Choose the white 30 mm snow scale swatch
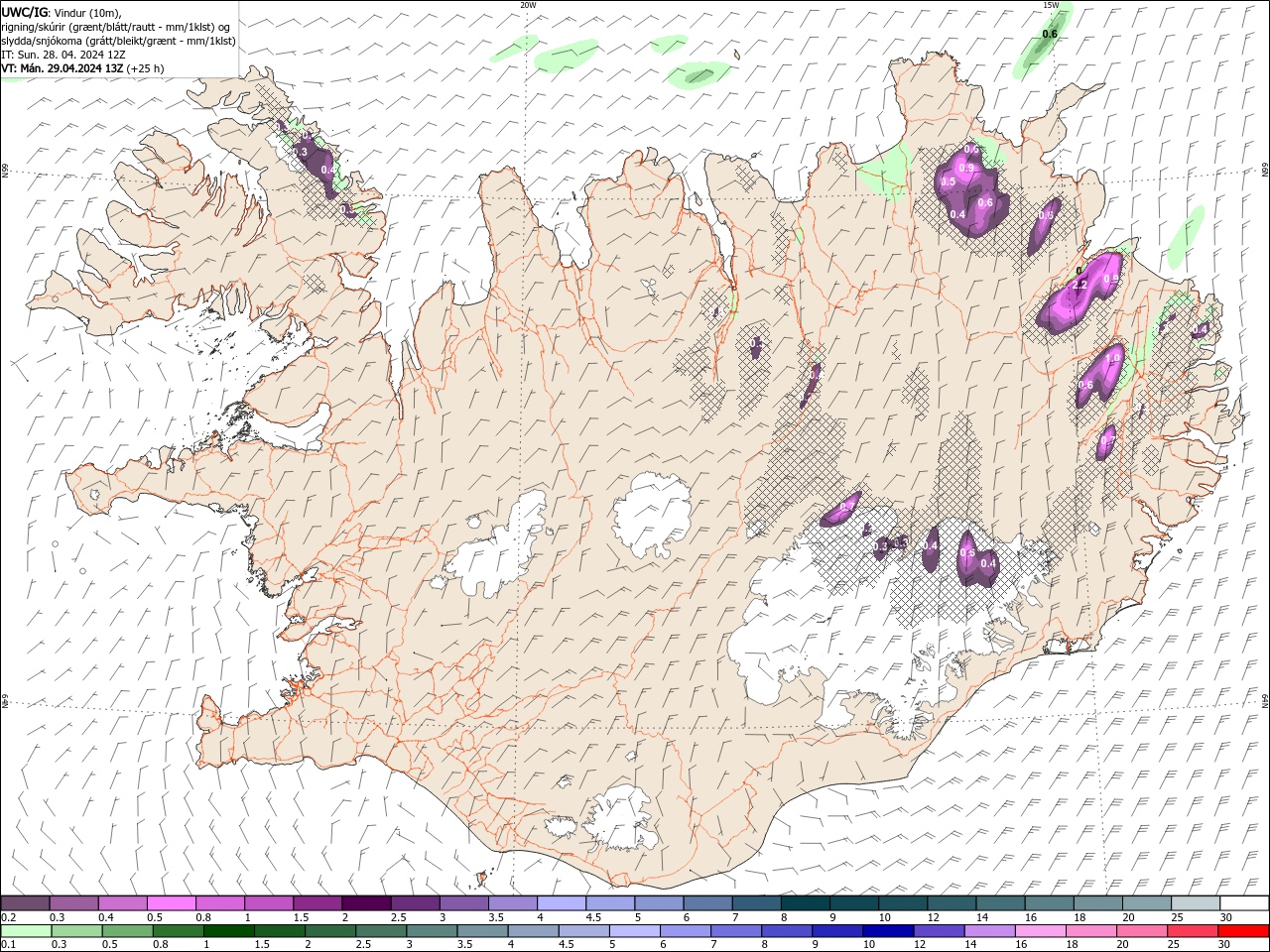The image size is (1270, 952). [x=1244, y=903]
